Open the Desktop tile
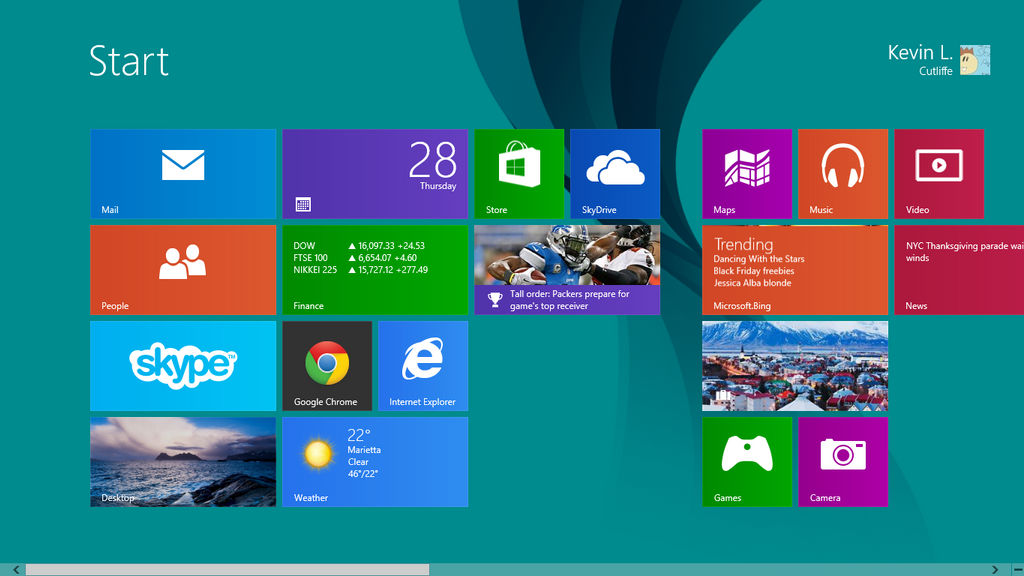This screenshot has width=1024, height=576. pyautogui.click(x=183, y=462)
